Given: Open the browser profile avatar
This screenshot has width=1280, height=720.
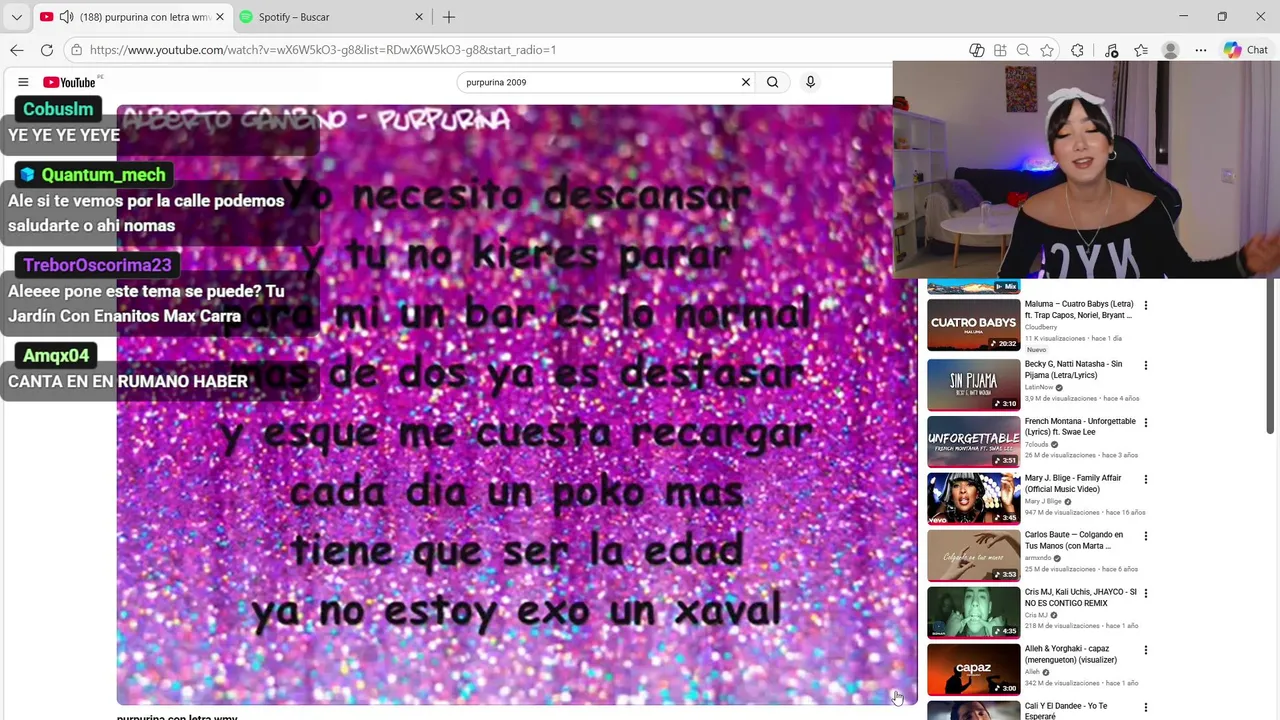Looking at the screenshot, I should (x=1171, y=50).
